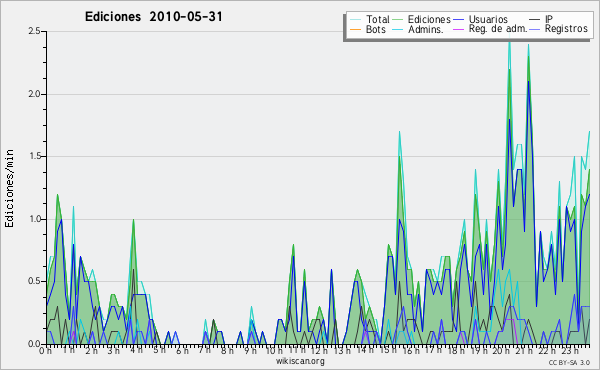This screenshot has width=600, height=370.
Task: Click the 2.0 y-axis tick label
Action: click(34, 94)
